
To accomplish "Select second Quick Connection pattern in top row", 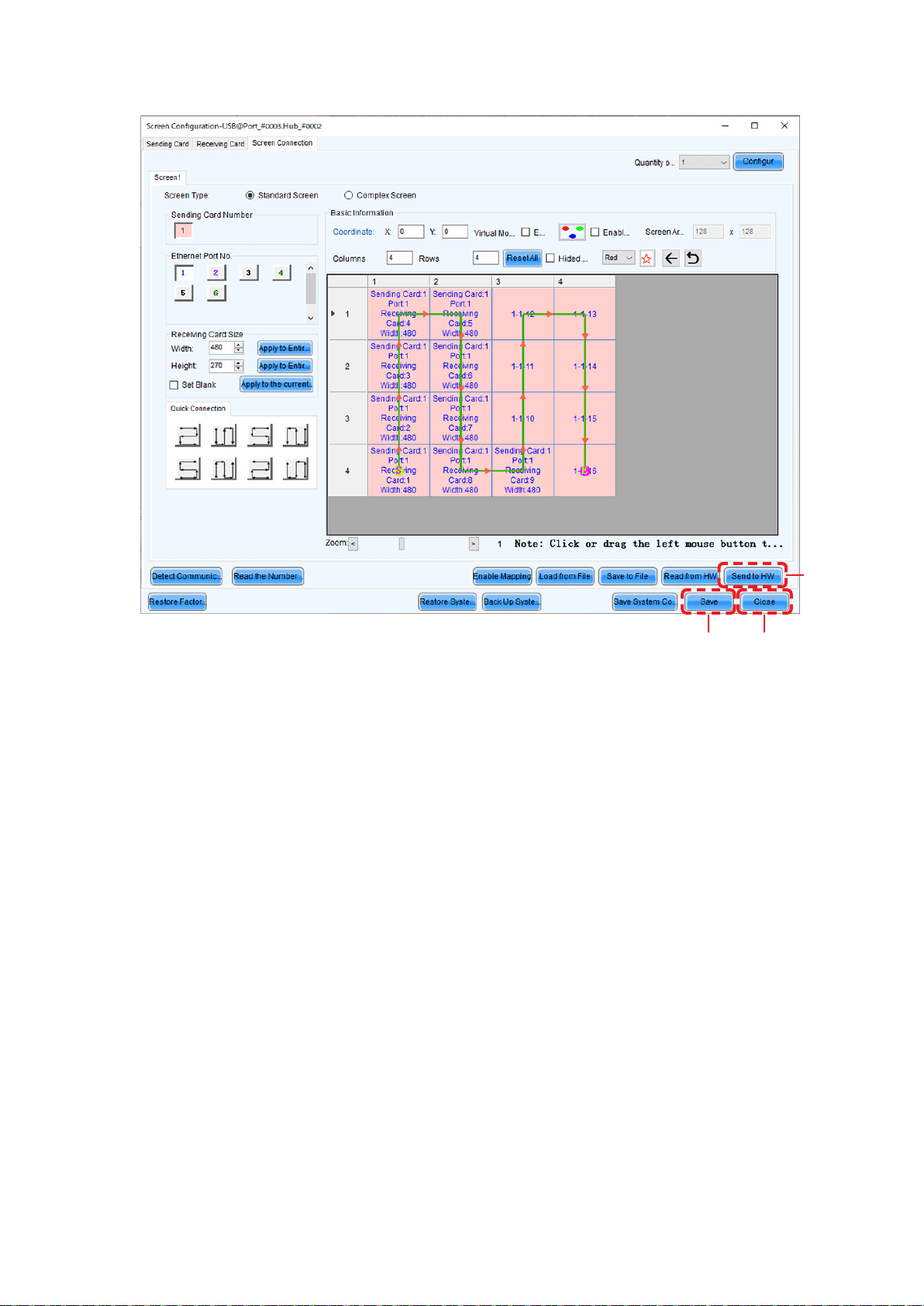I will (224, 436).
